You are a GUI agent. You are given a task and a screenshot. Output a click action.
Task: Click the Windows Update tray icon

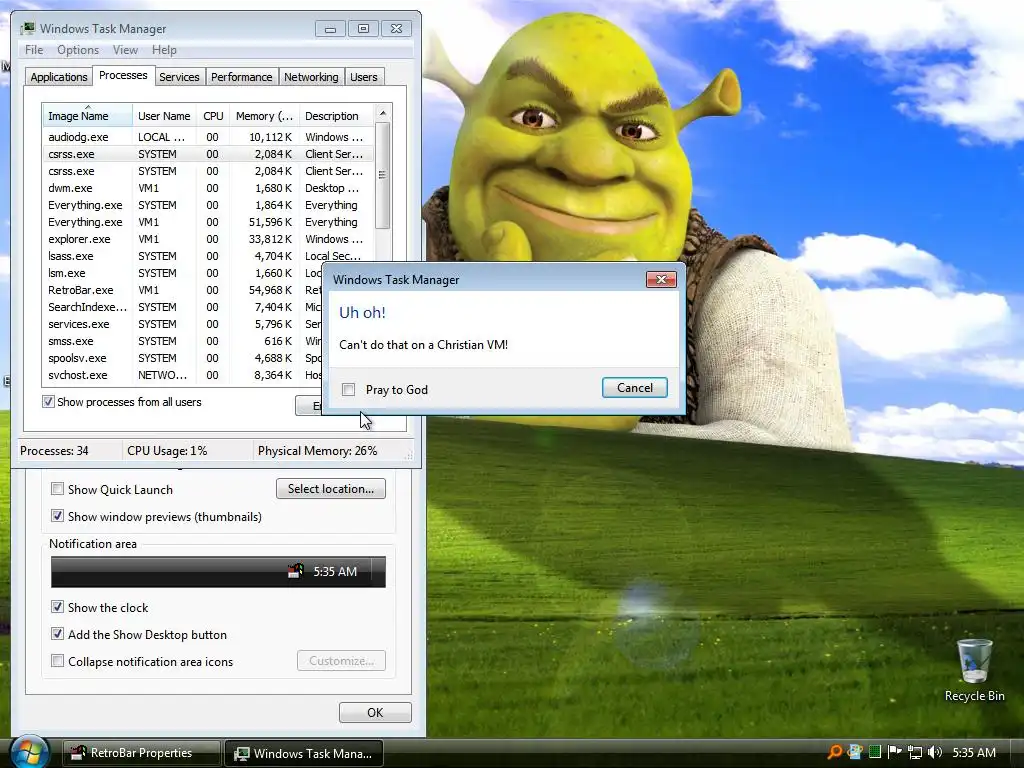[x=855, y=752]
